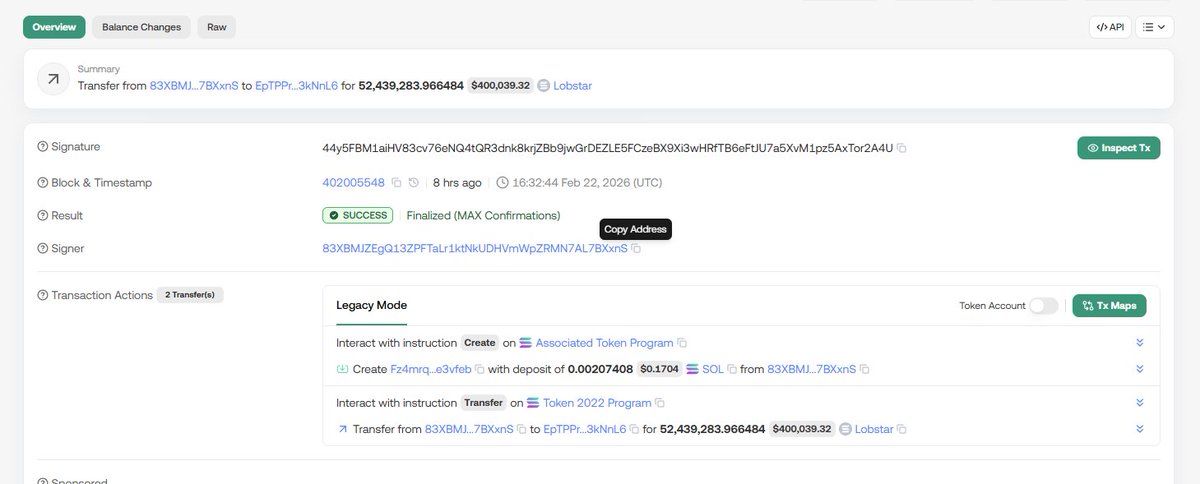Open Tx Maps
The image size is (1200, 484).
[1109, 305]
